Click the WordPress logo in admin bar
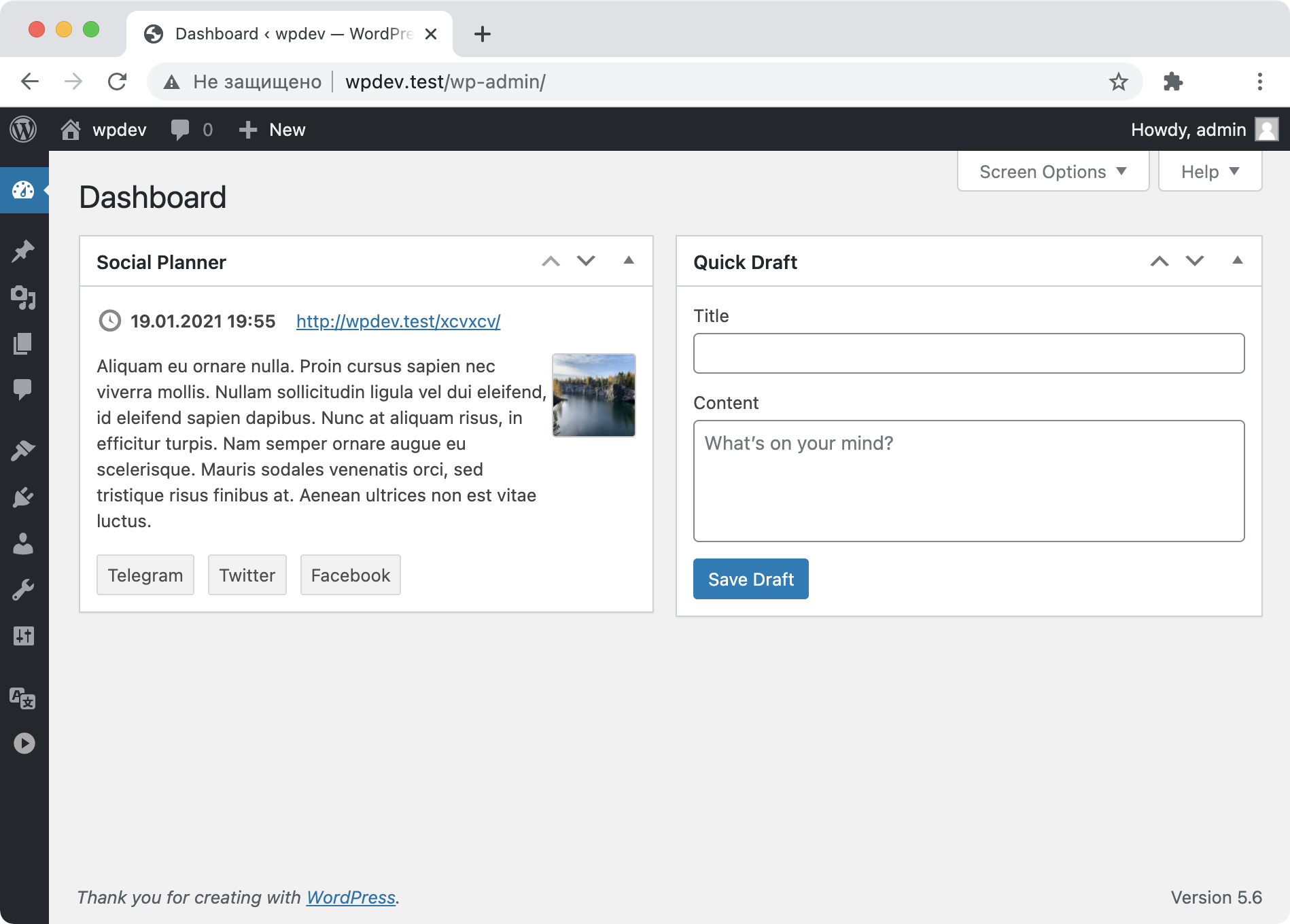 pos(23,129)
